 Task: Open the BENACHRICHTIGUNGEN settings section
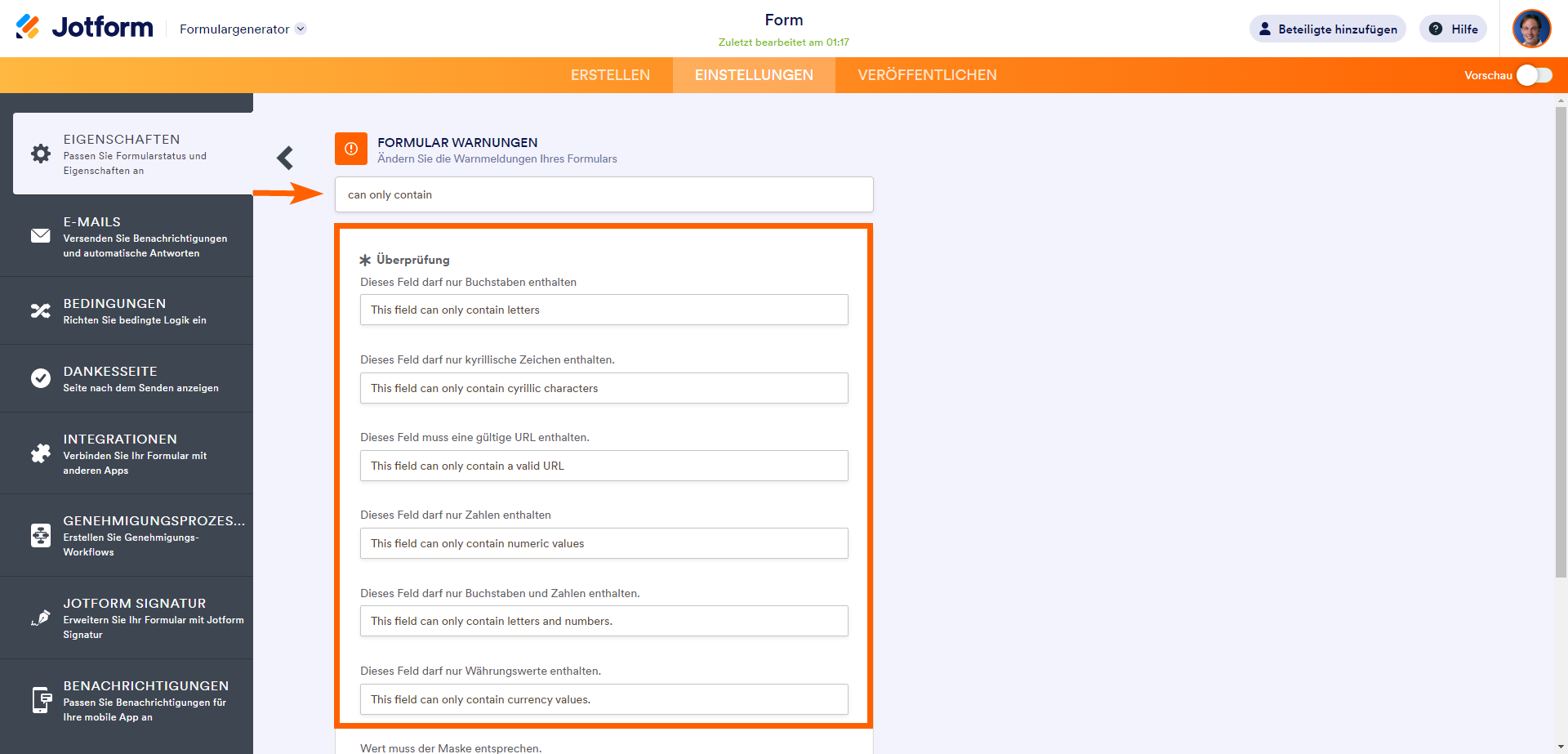point(127,700)
